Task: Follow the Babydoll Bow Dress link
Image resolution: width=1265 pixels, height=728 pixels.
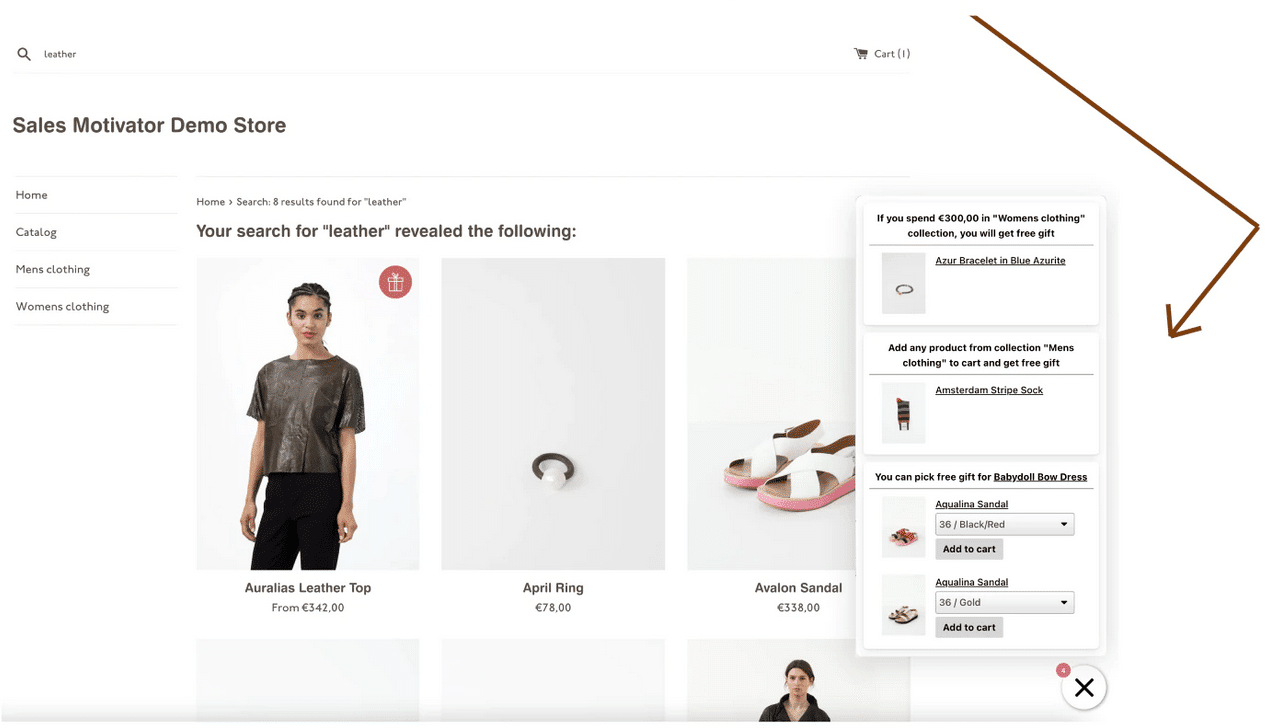Action: pos(1040,477)
